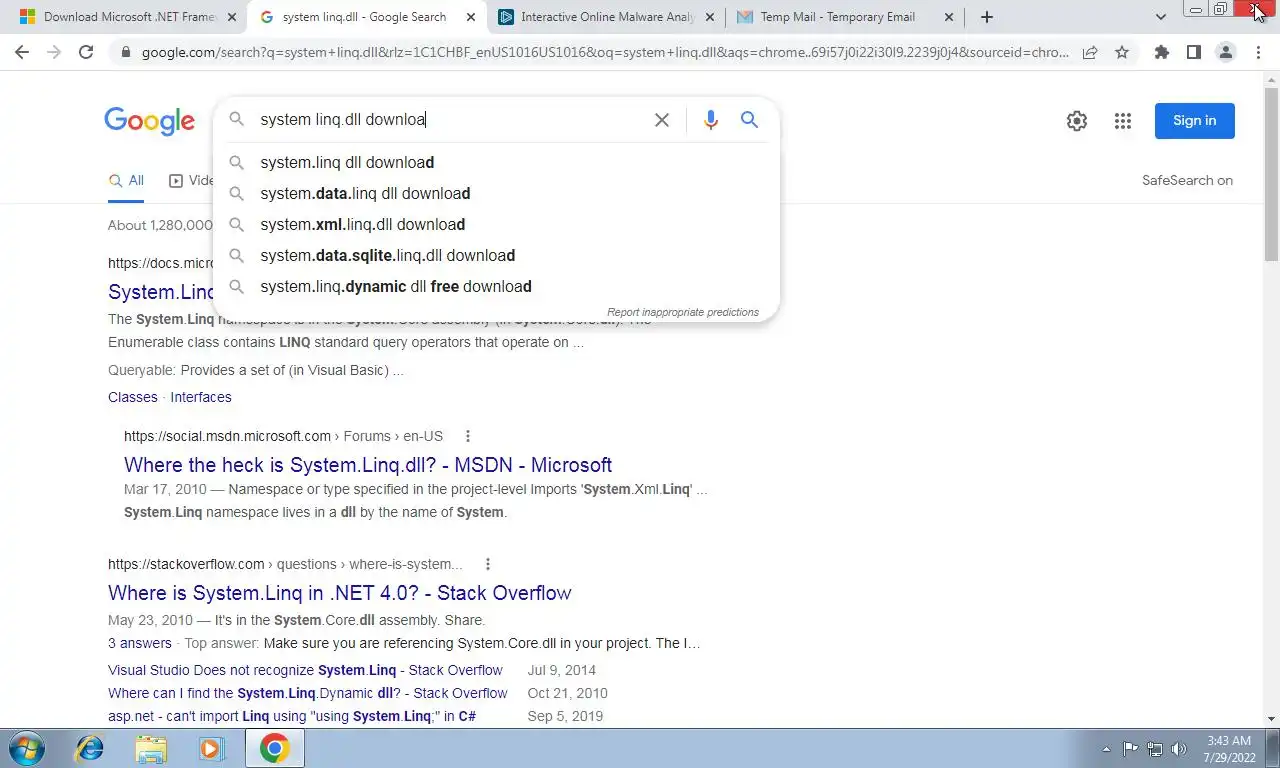Choose suggestion system.linq dll download

(496, 162)
